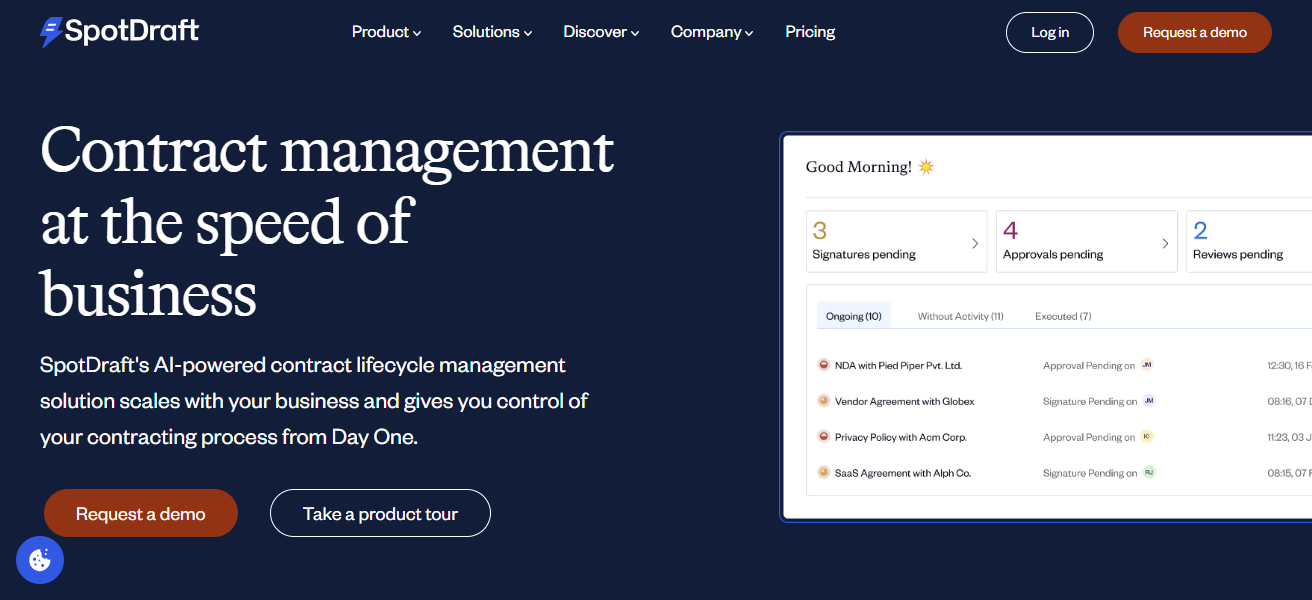Viewport: 1312px width, 600px height.
Task: Switch to the Executed (7) tab
Action: coord(1063,316)
